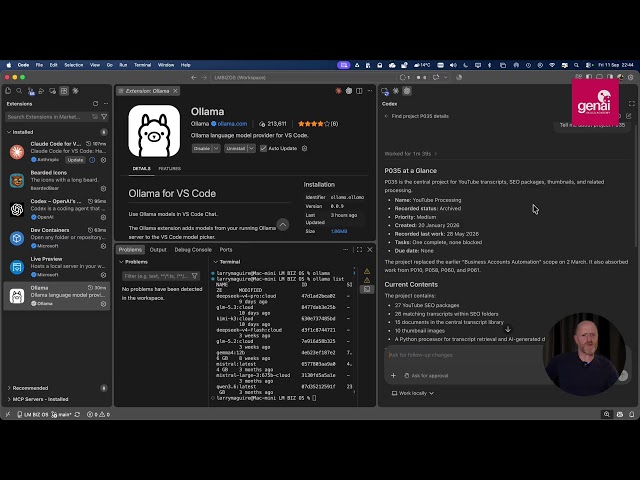Click the Uninstall button for Ollama
Screen dimensions: 640x480
click(236, 149)
